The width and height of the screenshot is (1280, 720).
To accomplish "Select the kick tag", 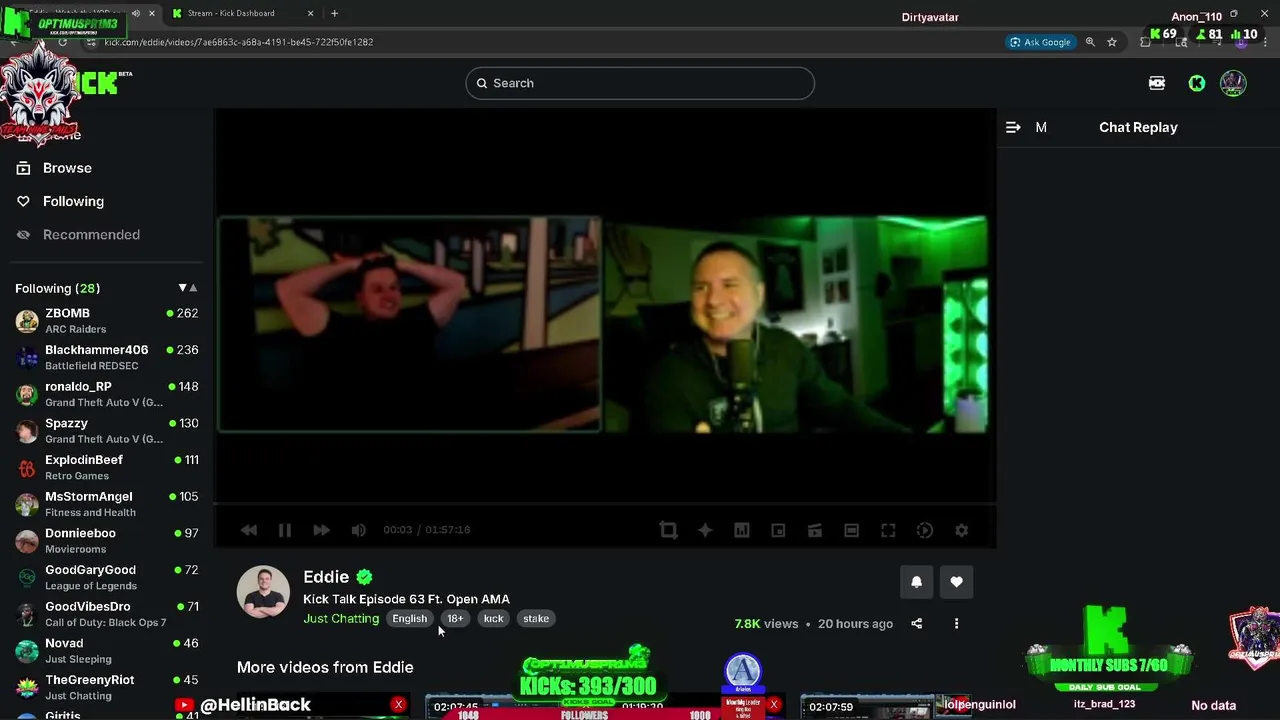I will pyautogui.click(x=493, y=619).
